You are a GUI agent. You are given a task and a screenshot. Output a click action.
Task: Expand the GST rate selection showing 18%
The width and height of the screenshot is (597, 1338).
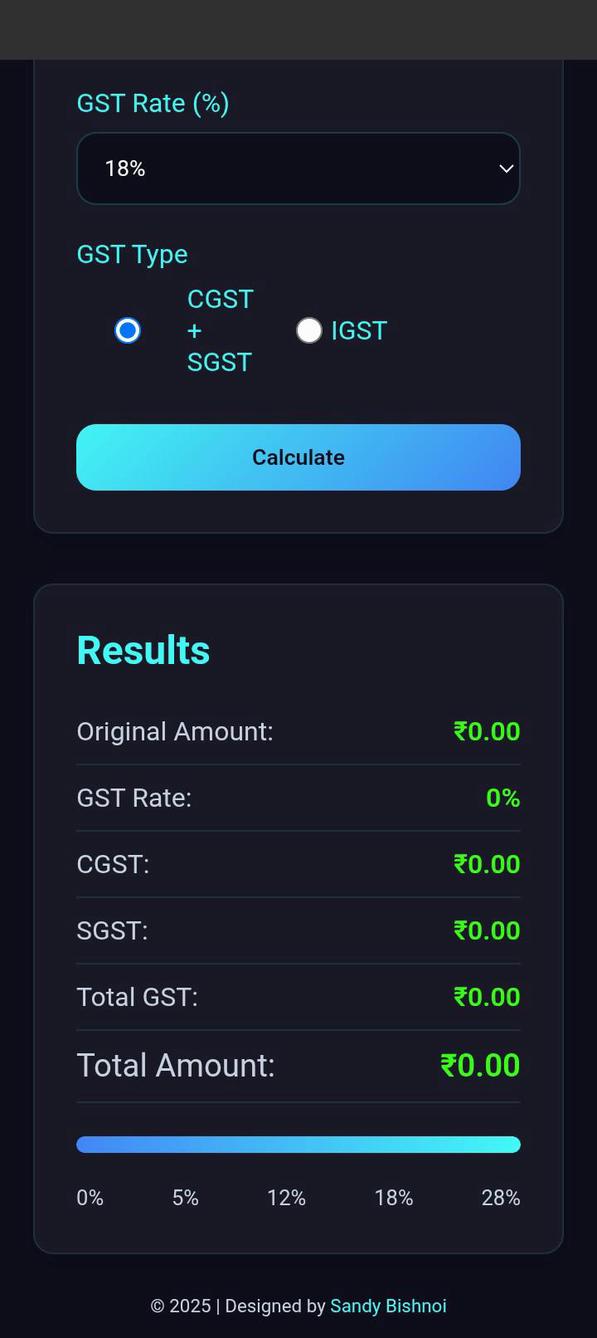(298, 168)
